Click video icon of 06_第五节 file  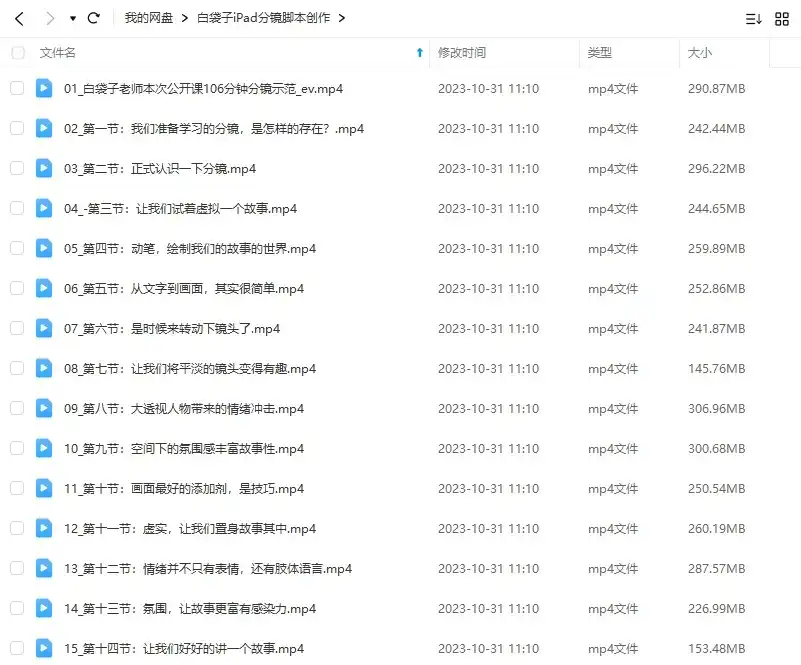point(44,288)
